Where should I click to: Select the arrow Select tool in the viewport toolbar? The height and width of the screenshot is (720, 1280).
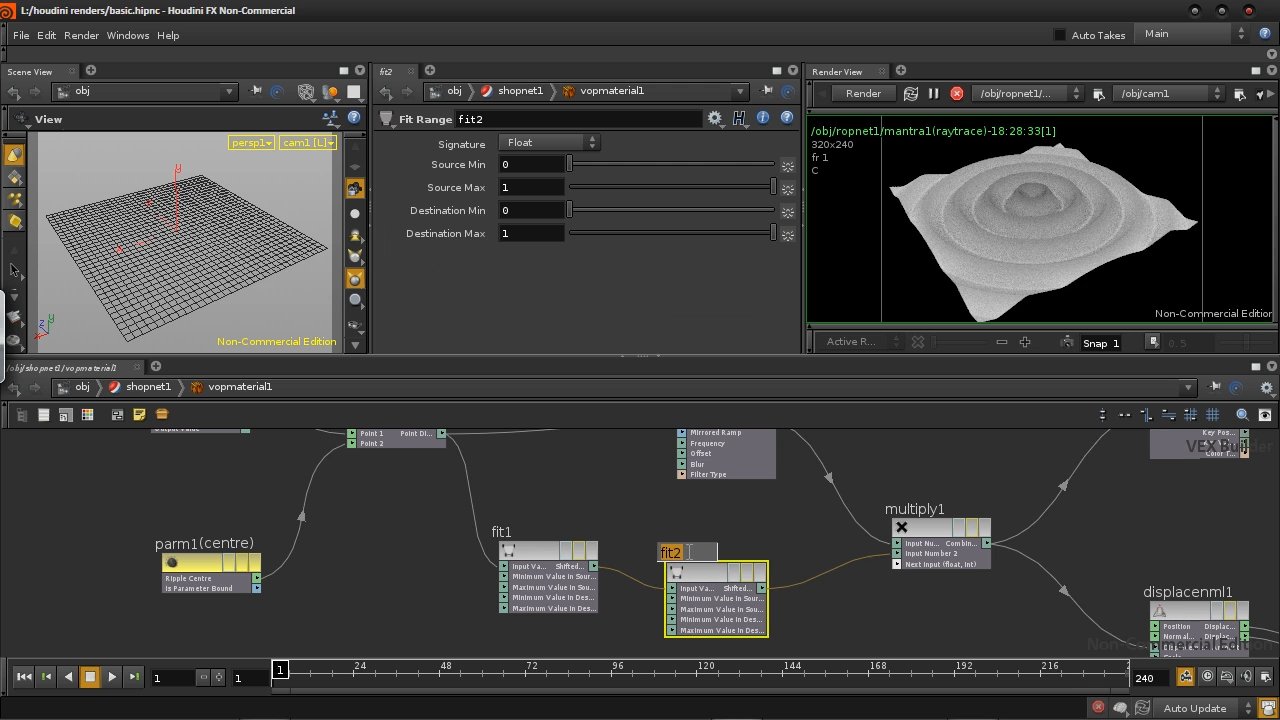(x=14, y=270)
